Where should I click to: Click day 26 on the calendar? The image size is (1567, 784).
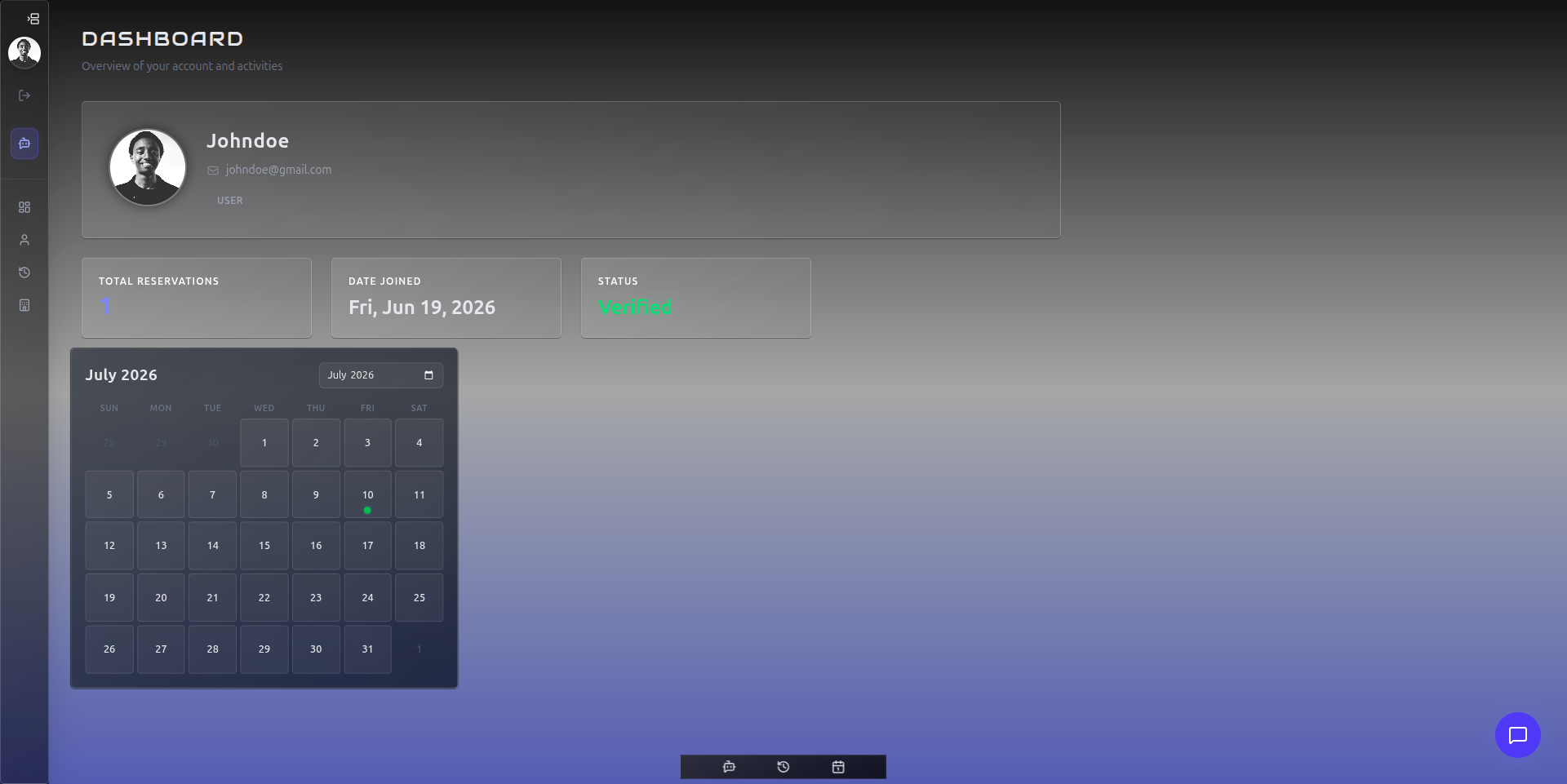[x=109, y=649]
